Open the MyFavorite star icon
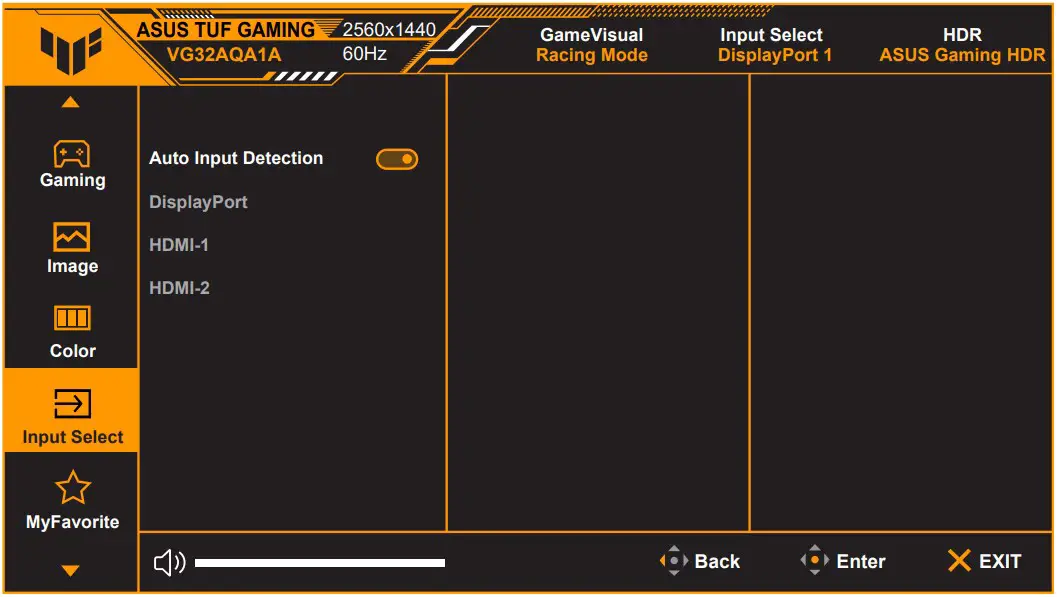Image resolution: width=1057 pixels, height=597 pixels. point(72,488)
